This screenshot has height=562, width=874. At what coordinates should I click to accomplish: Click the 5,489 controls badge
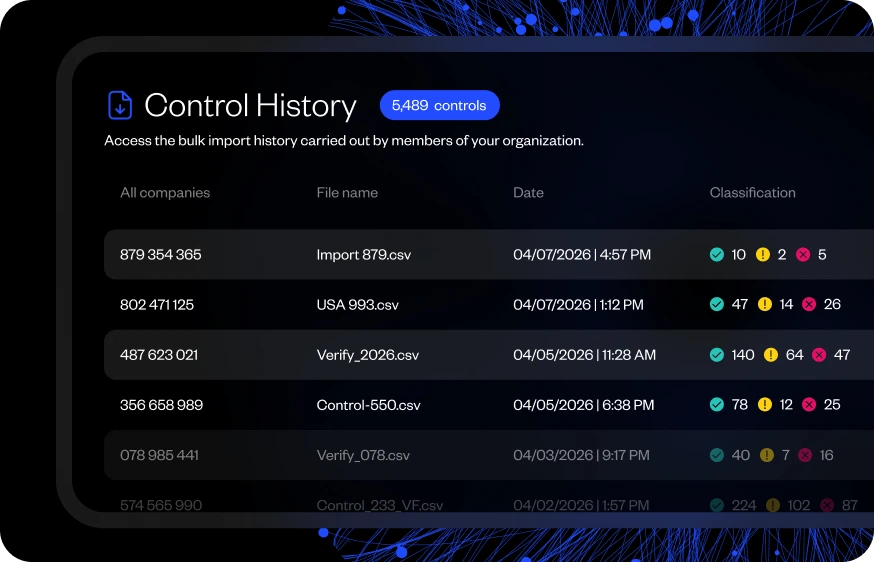tap(439, 105)
